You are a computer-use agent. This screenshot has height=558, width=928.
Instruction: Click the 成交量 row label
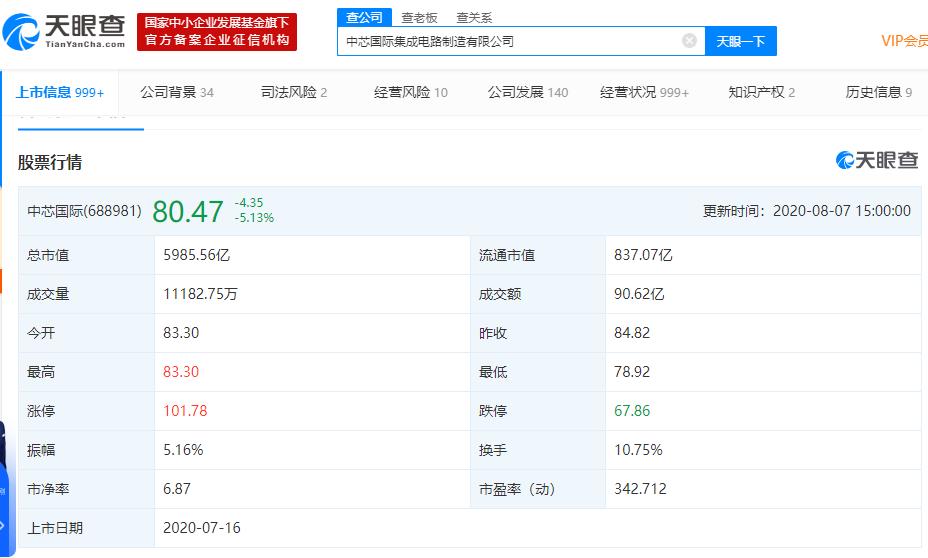[x=48, y=294]
